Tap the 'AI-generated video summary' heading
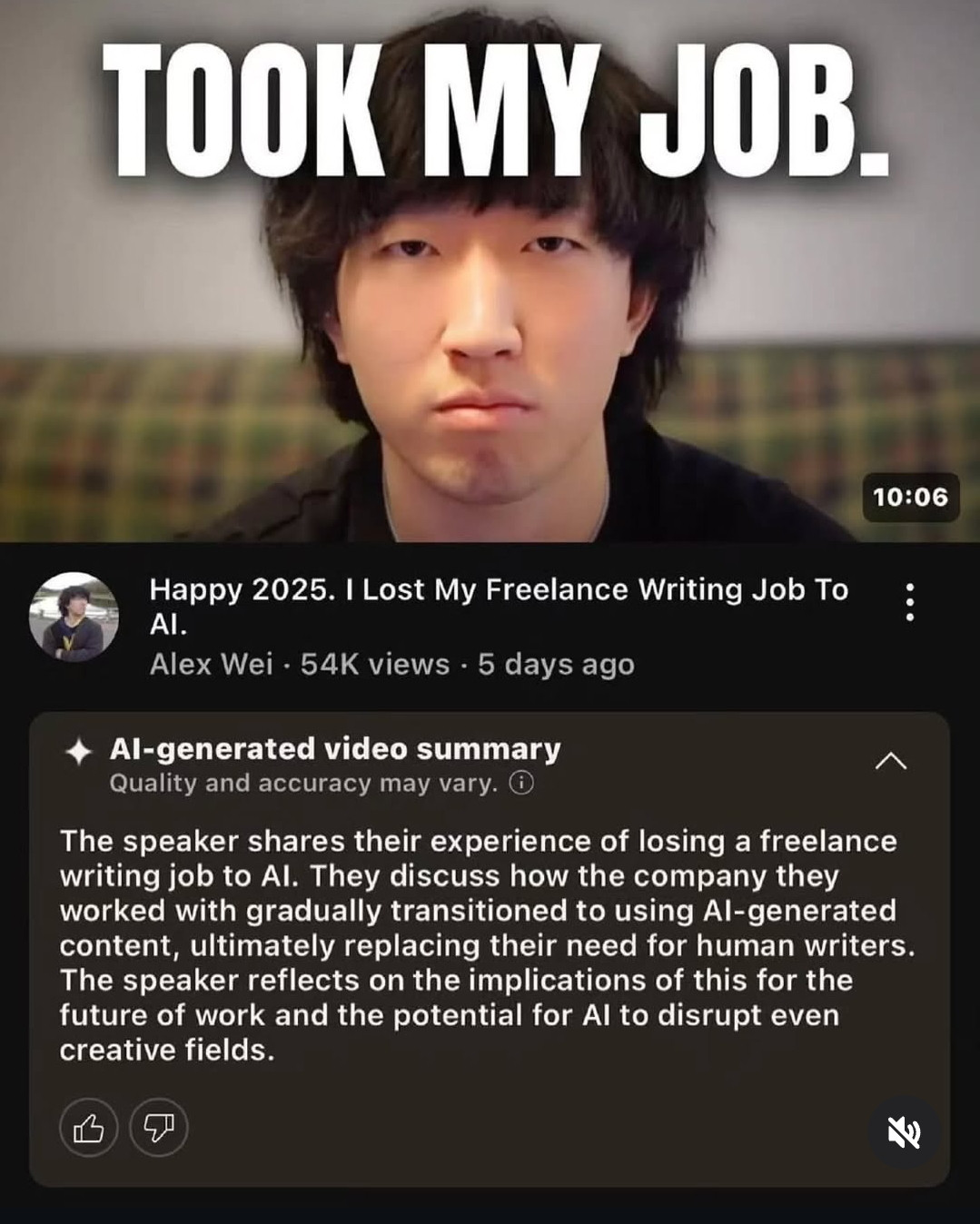The image size is (980, 1224). [335, 748]
